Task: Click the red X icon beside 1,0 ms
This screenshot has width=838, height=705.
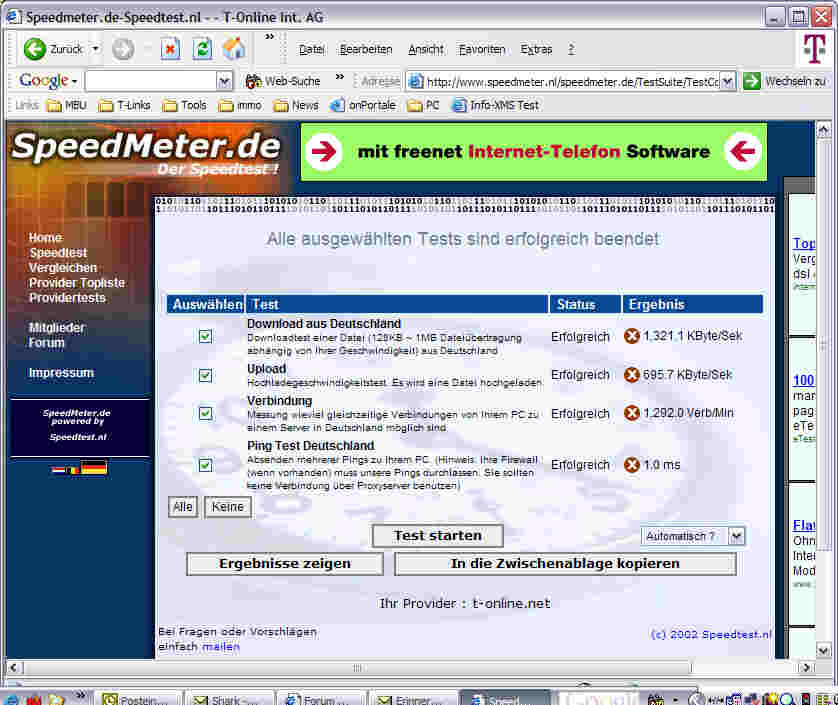Action: tap(632, 464)
